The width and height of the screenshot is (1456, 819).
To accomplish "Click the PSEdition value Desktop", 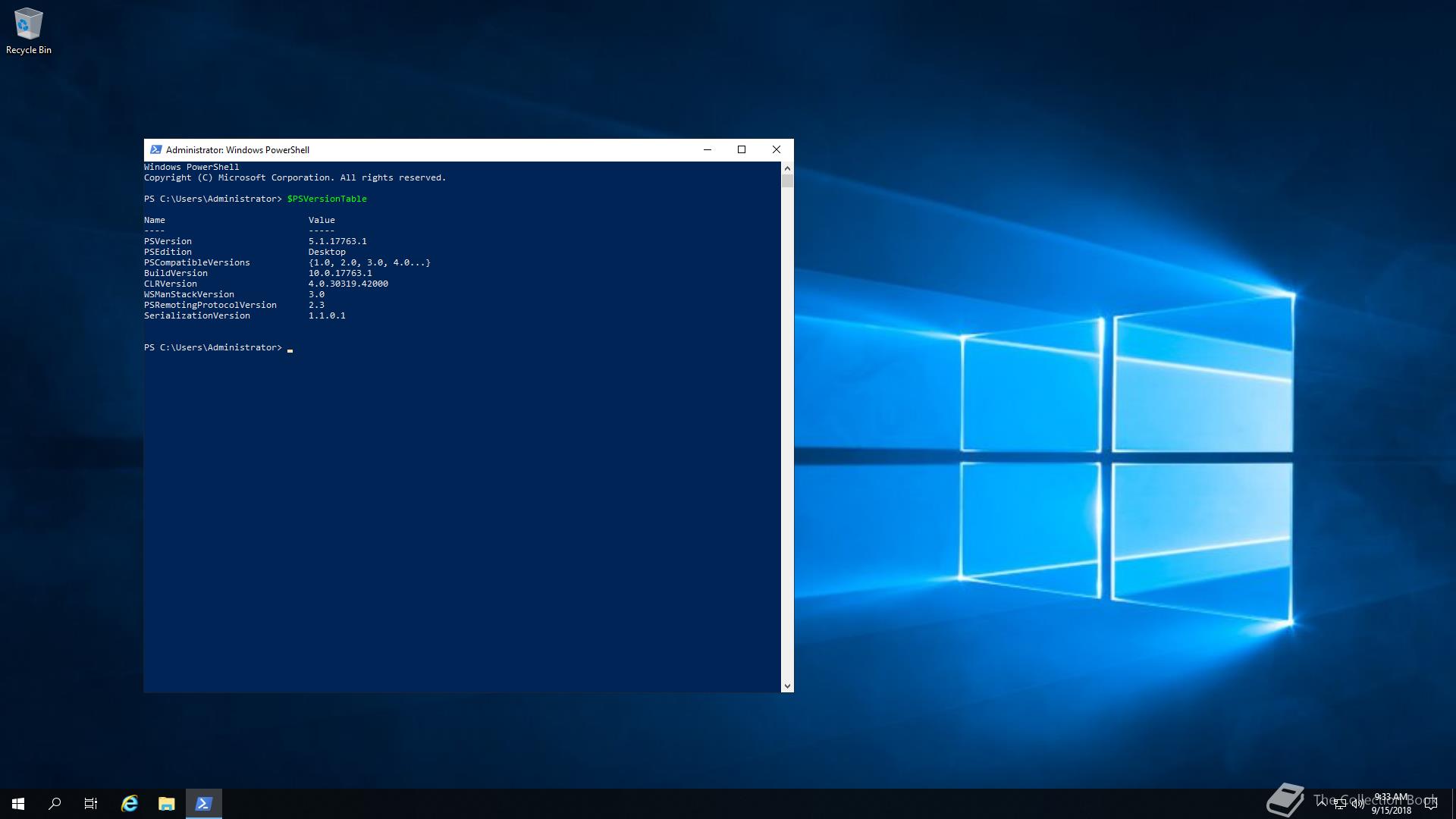I will pyautogui.click(x=327, y=252).
